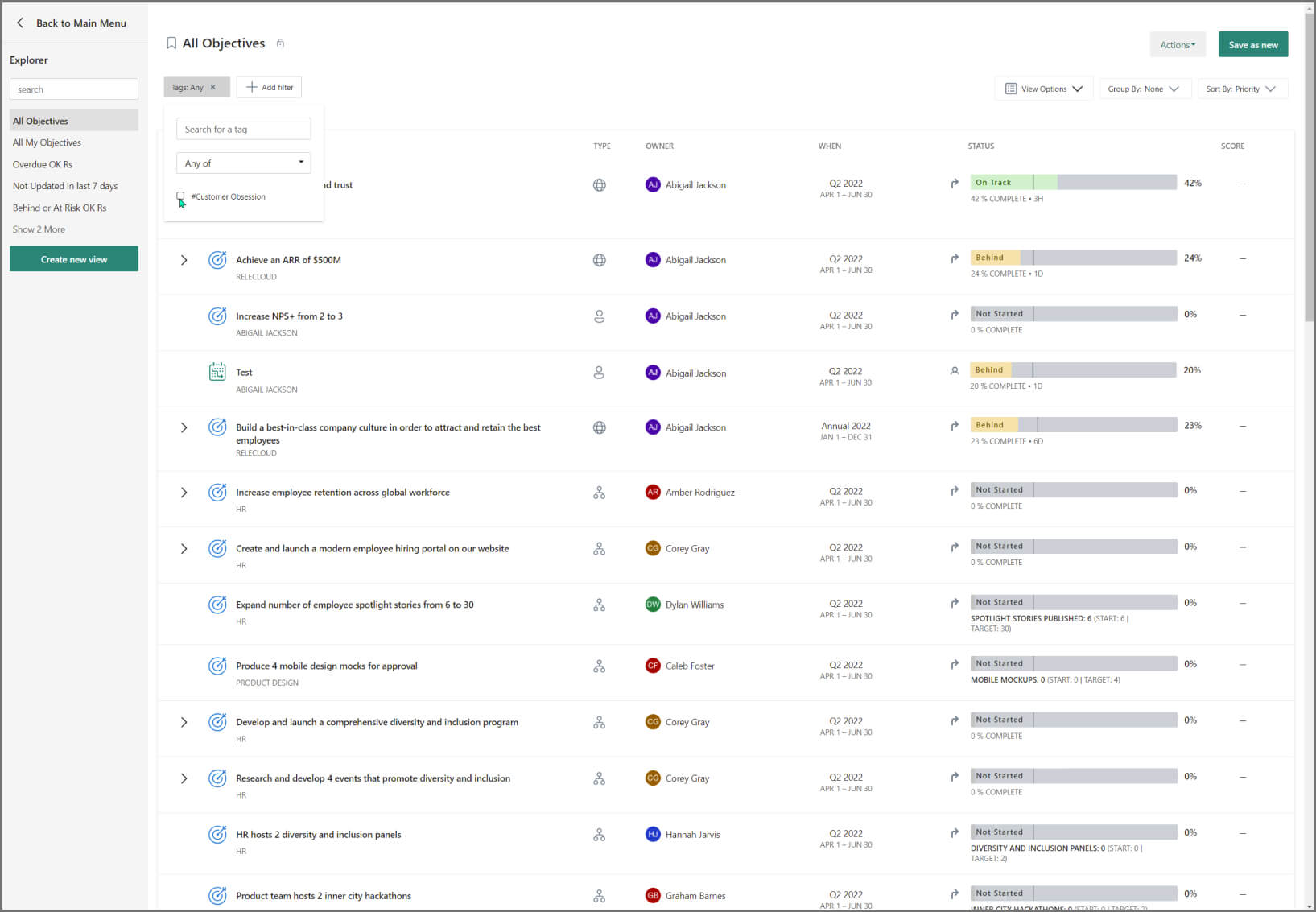Click the person type icon in Increase NPS+ row
Viewport: 1316px width, 912px height.
point(600,316)
